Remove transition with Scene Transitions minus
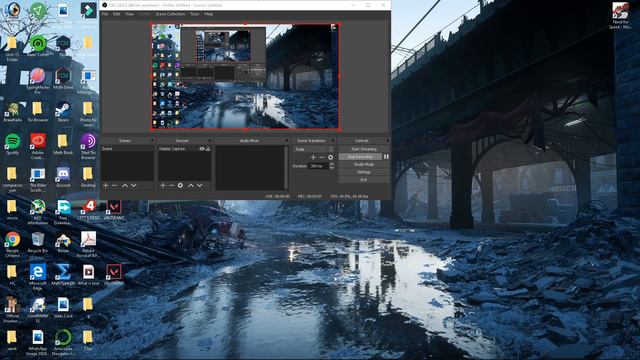This screenshot has height=360, width=640. tap(322, 157)
